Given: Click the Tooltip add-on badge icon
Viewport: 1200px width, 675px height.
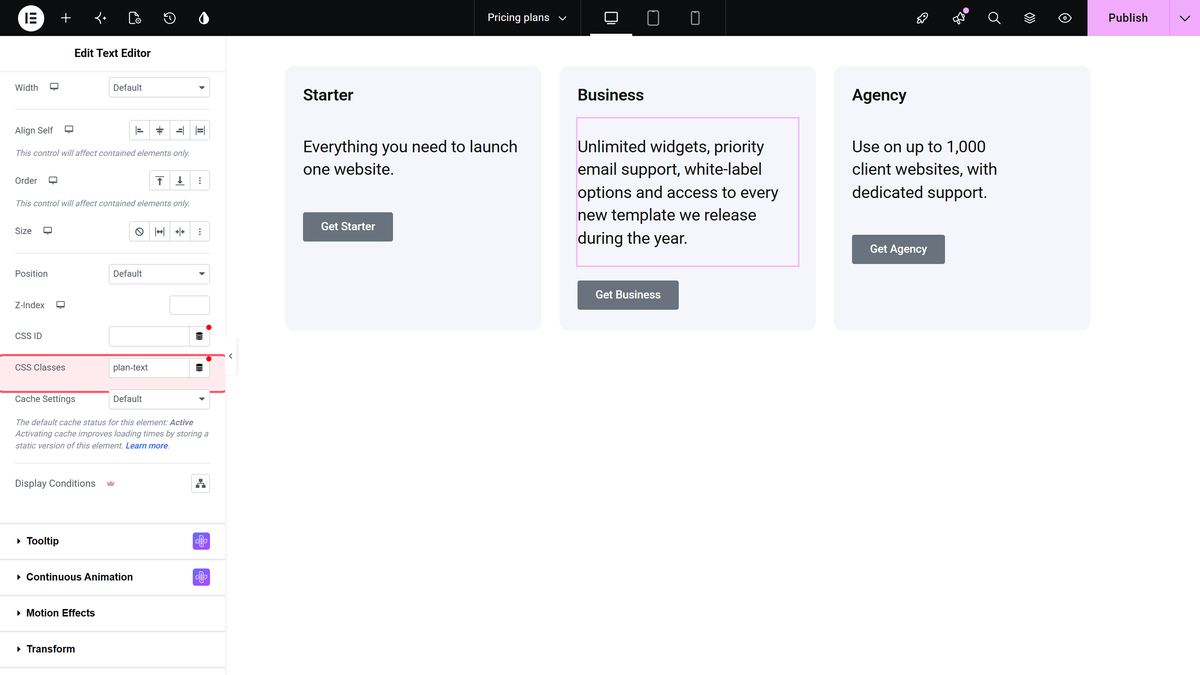Looking at the screenshot, I should (x=201, y=541).
